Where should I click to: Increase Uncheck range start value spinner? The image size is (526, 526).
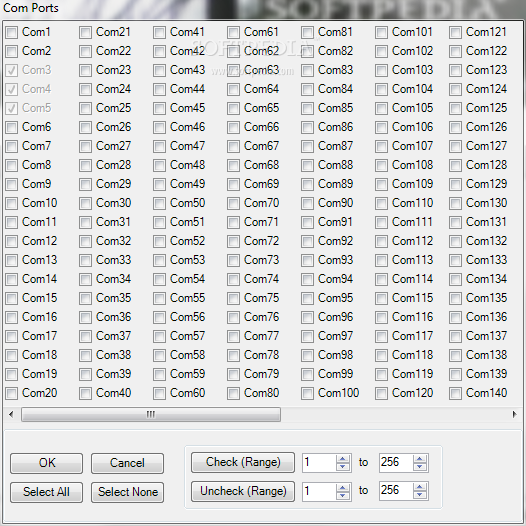[x=343, y=487]
